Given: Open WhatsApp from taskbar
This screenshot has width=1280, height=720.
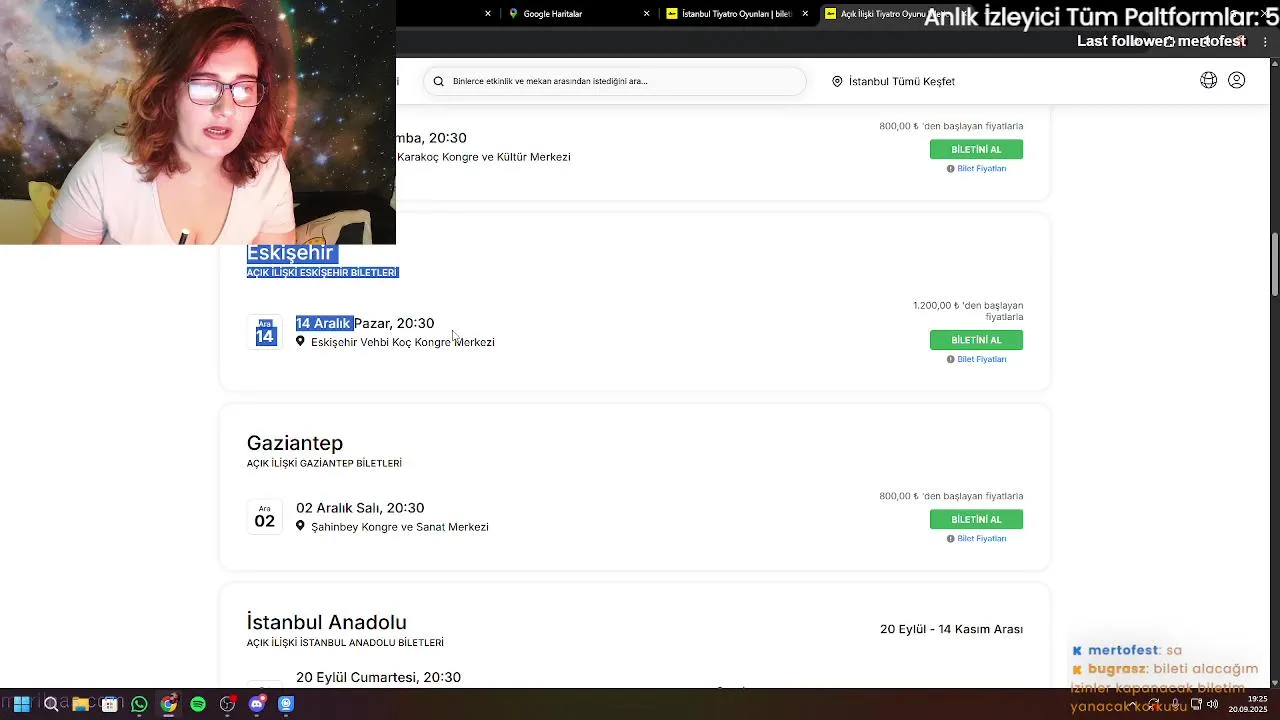Looking at the screenshot, I should pyautogui.click(x=139, y=704).
